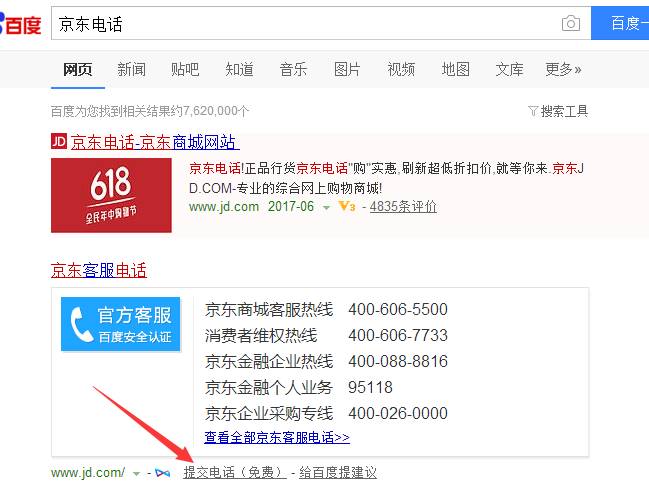
Task: Open the 京东电话-京东商城网站 result link
Action: (x=155, y=142)
